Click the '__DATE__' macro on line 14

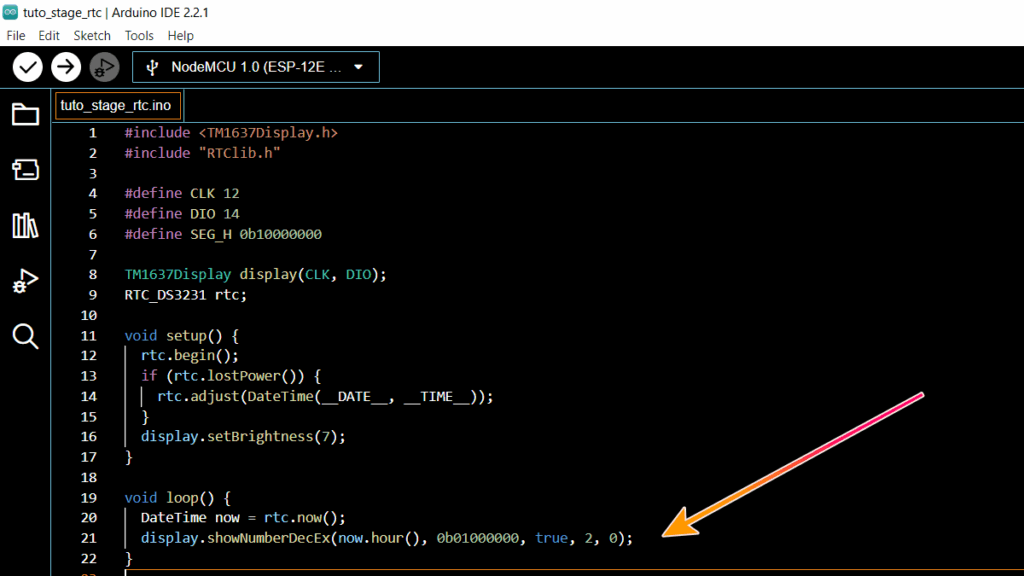point(355,396)
